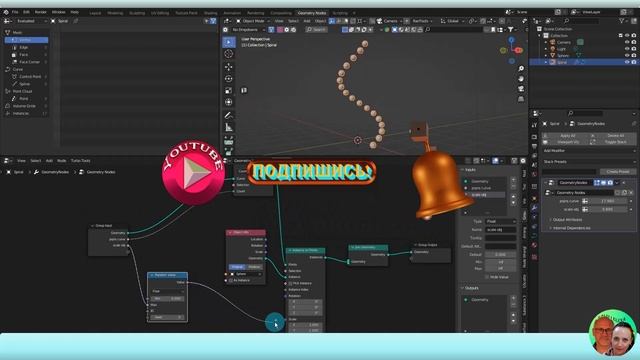Click the Viewport Vis button
640x360 pixels.
point(565,142)
